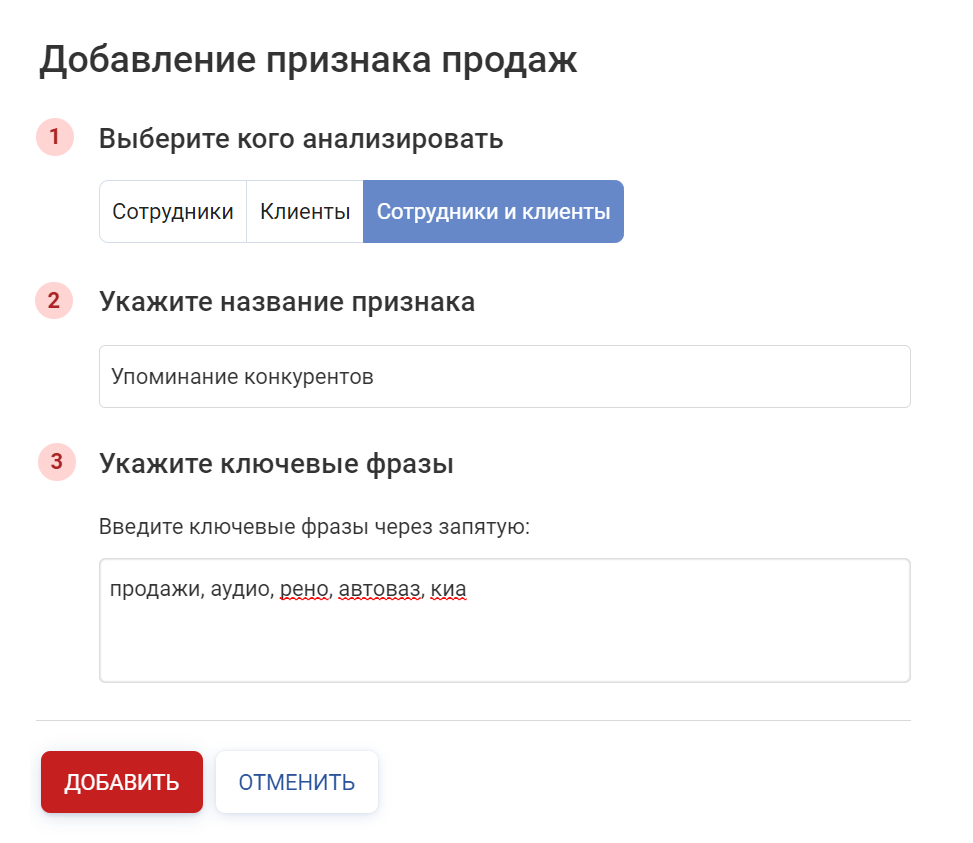Click the word продажи in key phrases
This screenshot has width=973, height=843.
click(157, 590)
